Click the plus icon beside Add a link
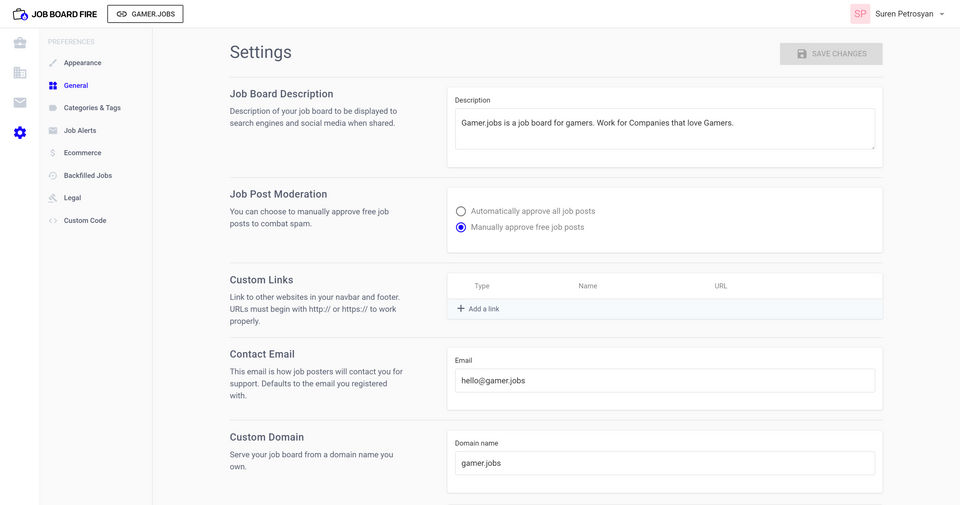The height and width of the screenshot is (505, 960). (460, 309)
